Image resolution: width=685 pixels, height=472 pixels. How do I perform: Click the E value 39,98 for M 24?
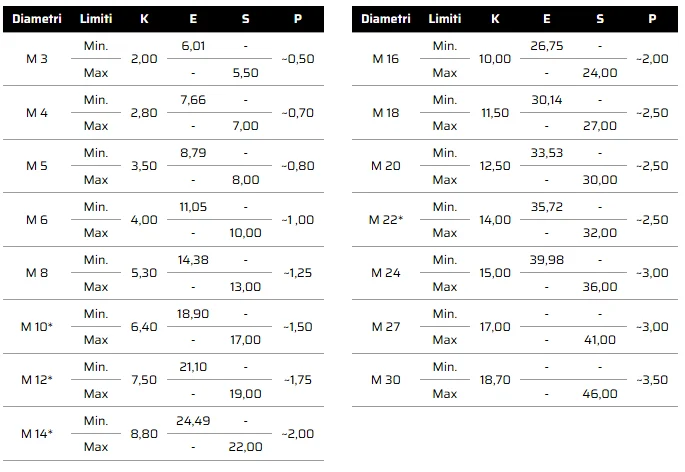[547, 260]
